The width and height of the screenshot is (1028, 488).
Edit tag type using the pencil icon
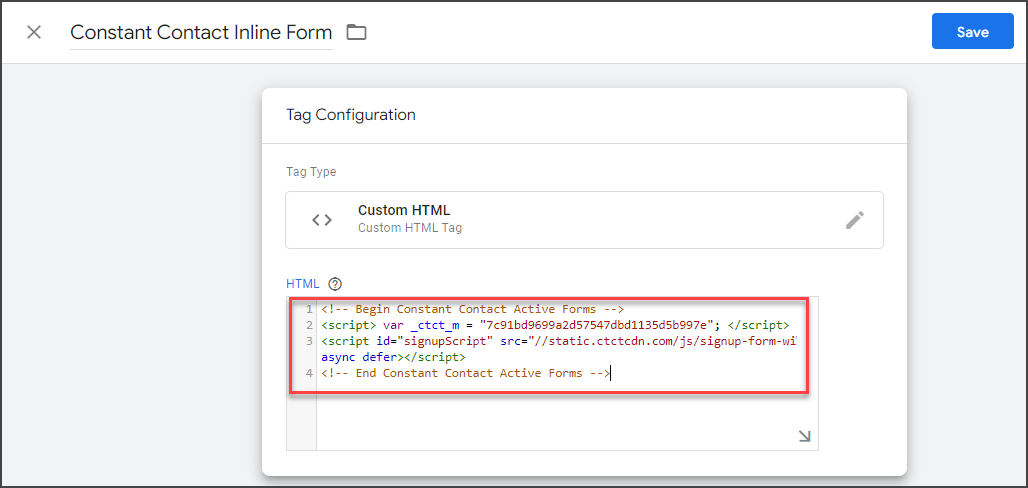[854, 220]
